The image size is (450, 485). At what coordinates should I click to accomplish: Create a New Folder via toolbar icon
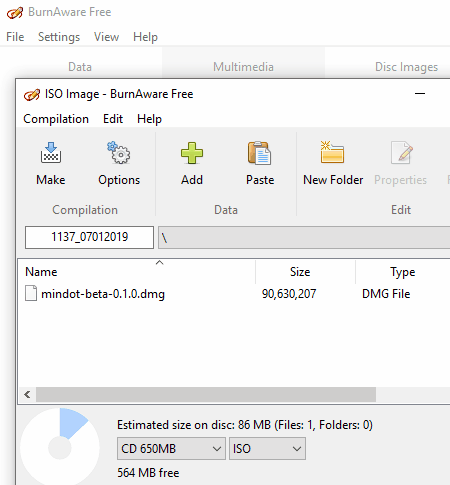click(332, 152)
